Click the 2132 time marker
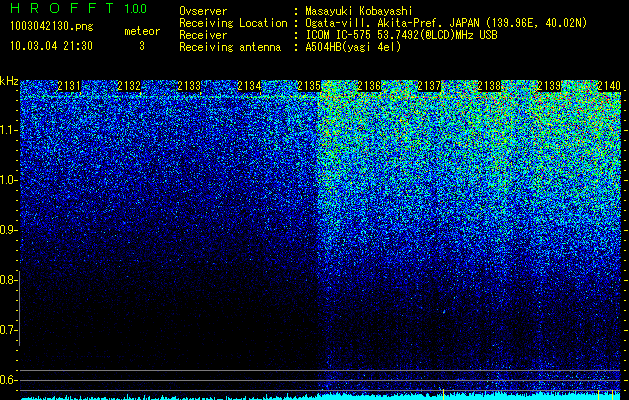629x400 pixels. click(129, 86)
